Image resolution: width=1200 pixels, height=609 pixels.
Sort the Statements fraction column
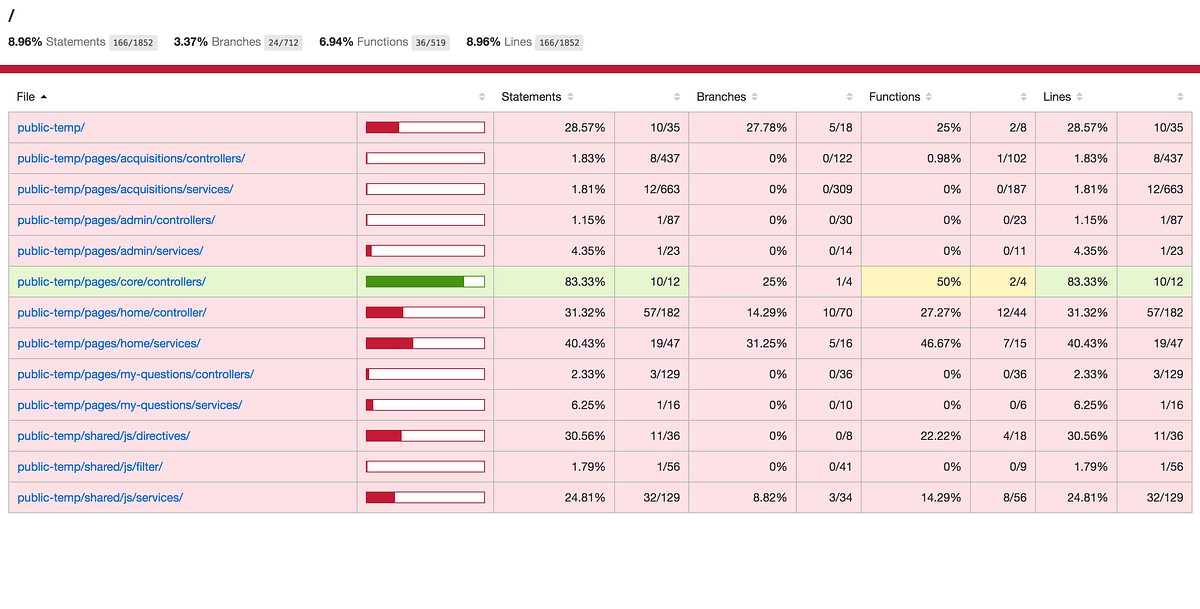pyautogui.click(x=677, y=96)
